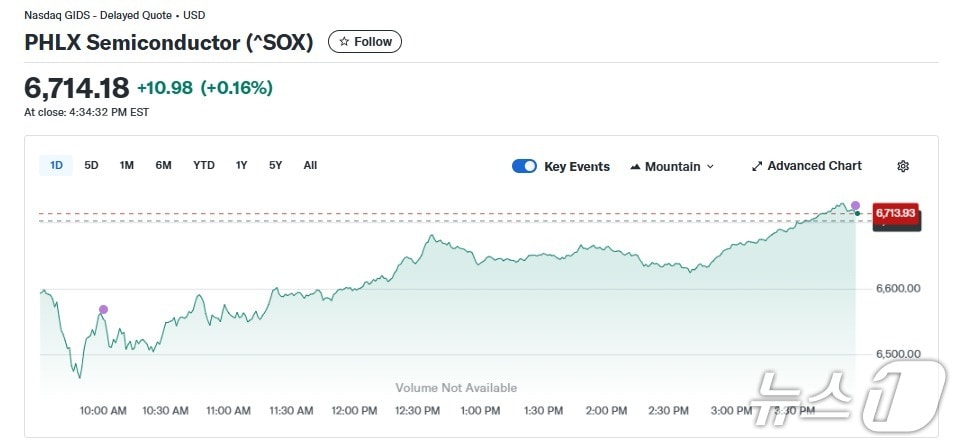Screen dimensions: 961x447
Task: Click the Mountain chart type icon
Action: (x=635, y=167)
